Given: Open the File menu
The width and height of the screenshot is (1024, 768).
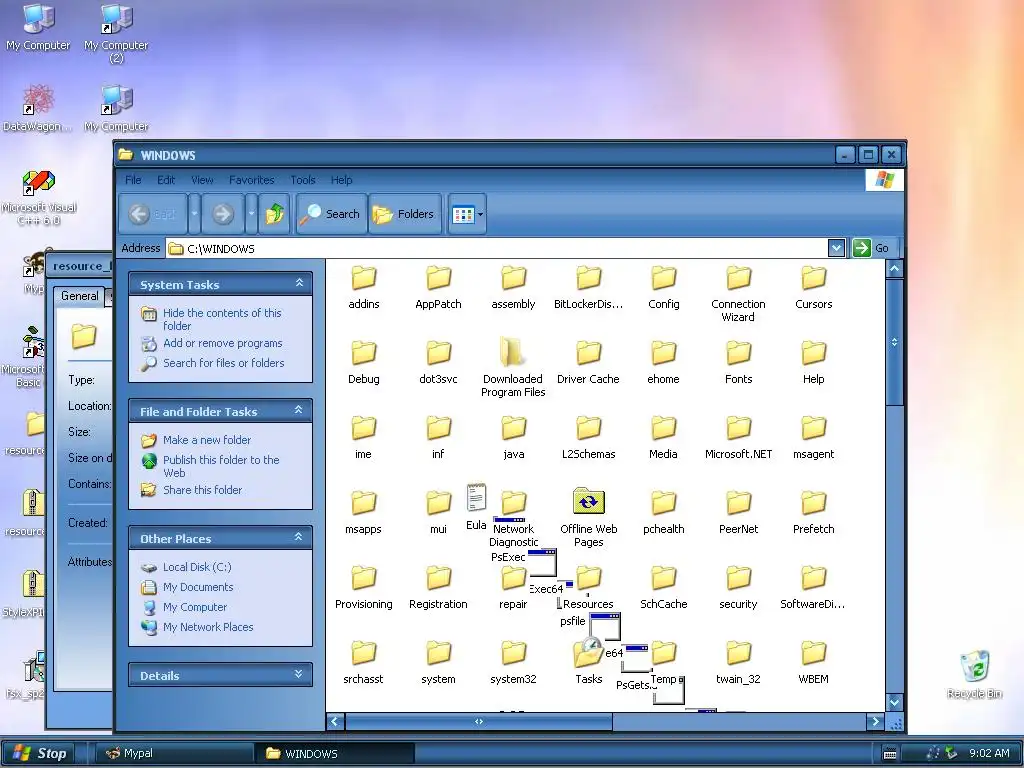Looking at the screenshot, I should (x=133, y=180).
